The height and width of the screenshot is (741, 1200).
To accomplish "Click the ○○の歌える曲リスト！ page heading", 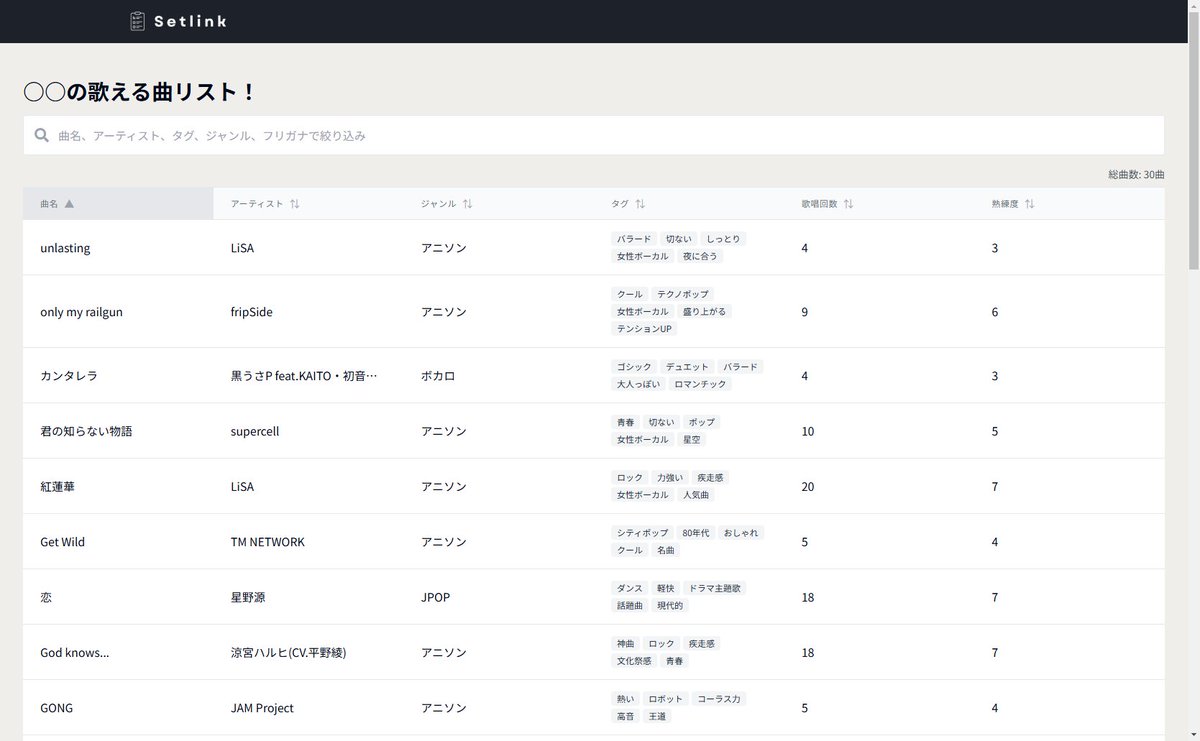I will 140,92.
